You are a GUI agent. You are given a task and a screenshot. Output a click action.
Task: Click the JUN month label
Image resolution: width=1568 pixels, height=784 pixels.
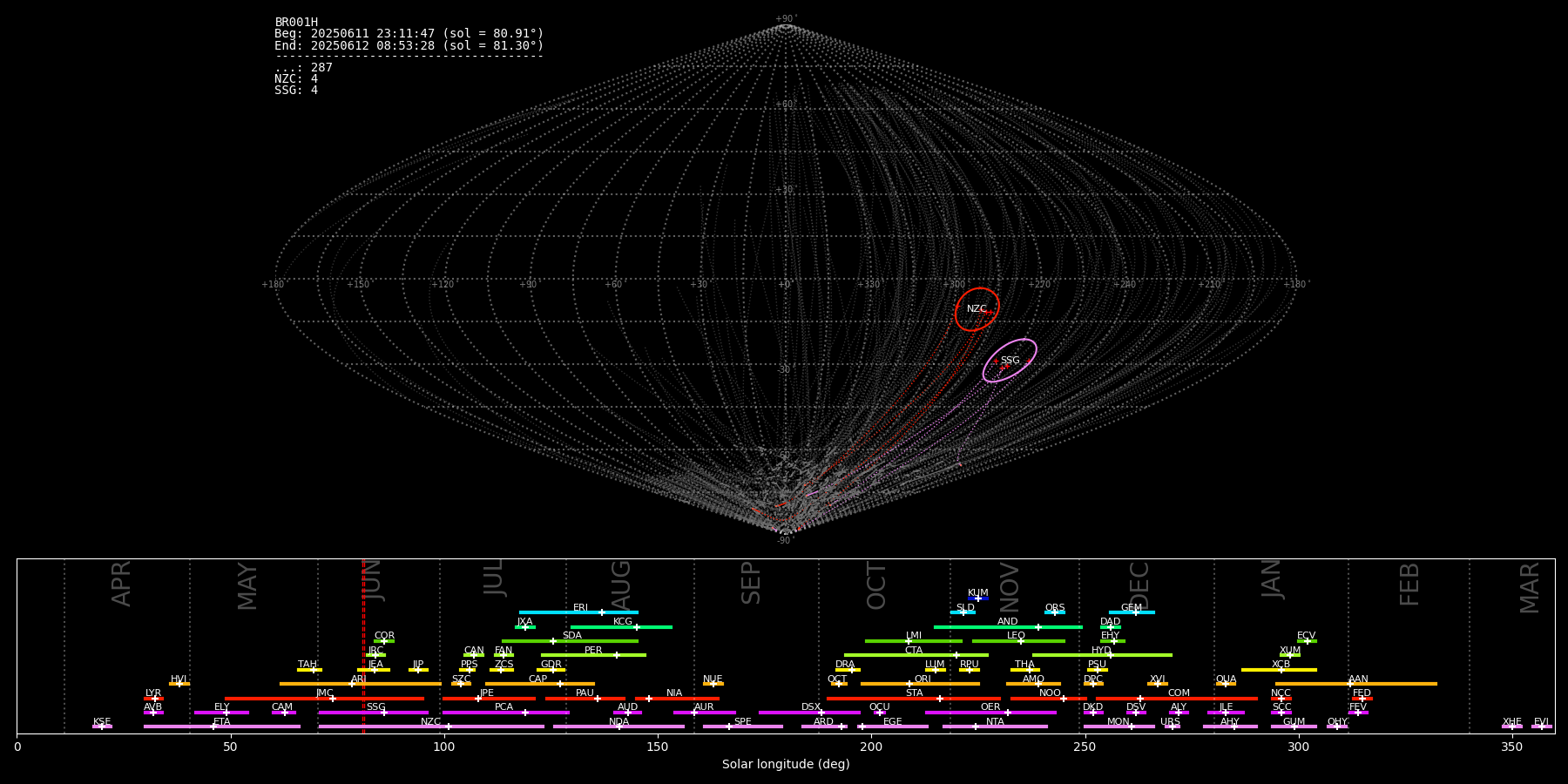[373, 581]
